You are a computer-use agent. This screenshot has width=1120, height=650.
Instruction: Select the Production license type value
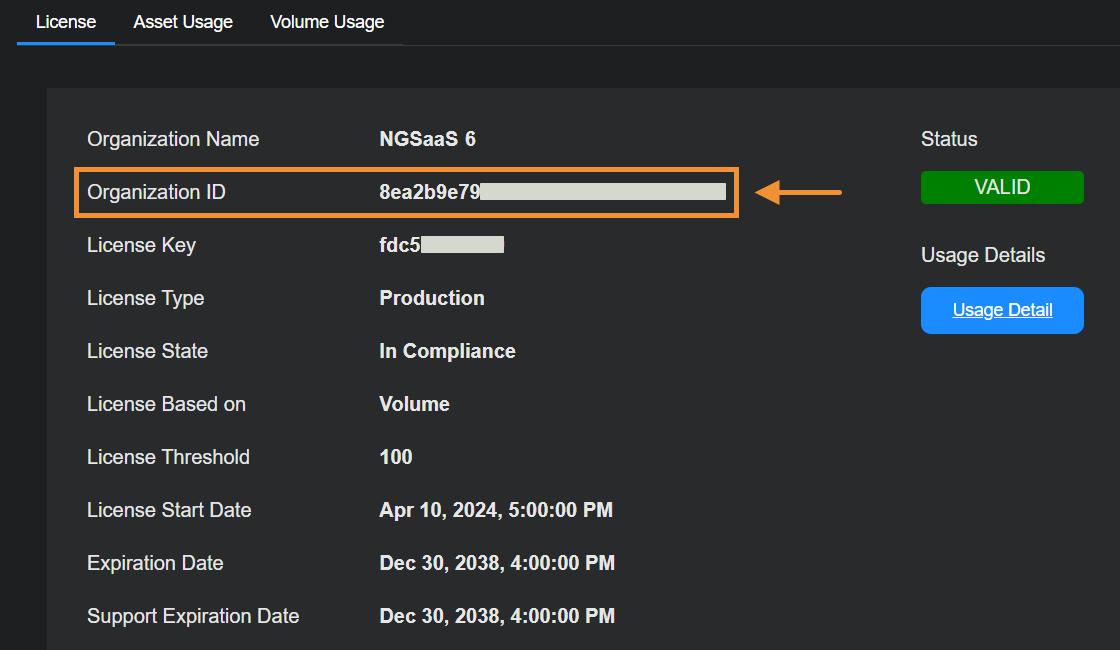click(432, 298)
